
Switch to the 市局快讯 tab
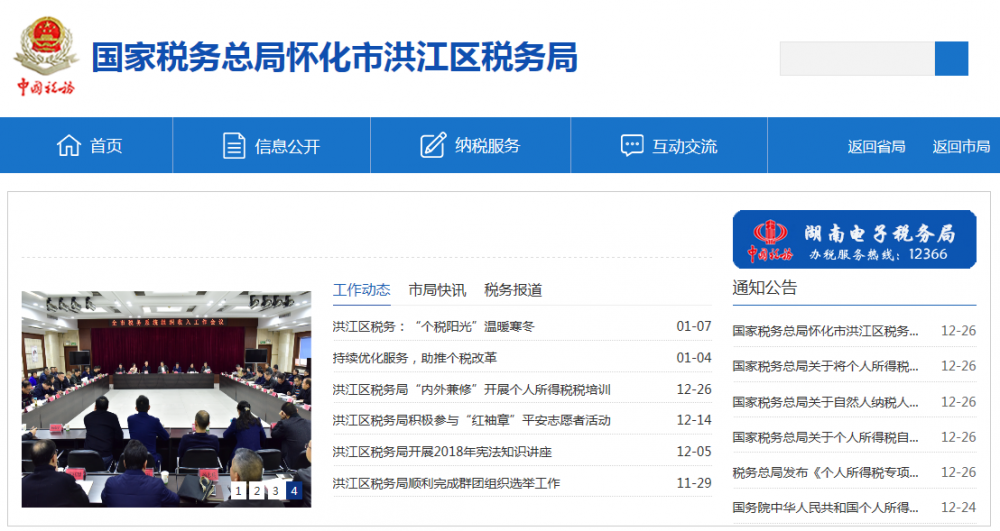[437, 290]
